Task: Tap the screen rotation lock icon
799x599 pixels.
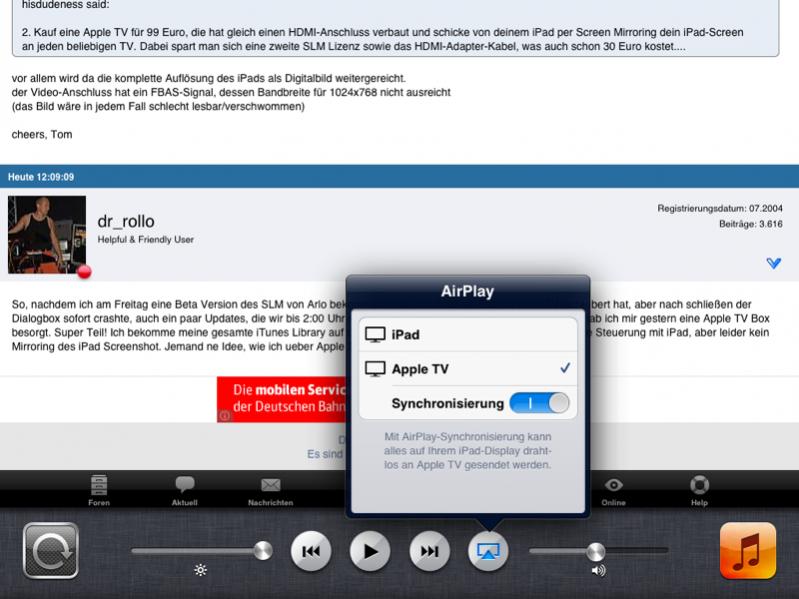Action: point(50,551)
